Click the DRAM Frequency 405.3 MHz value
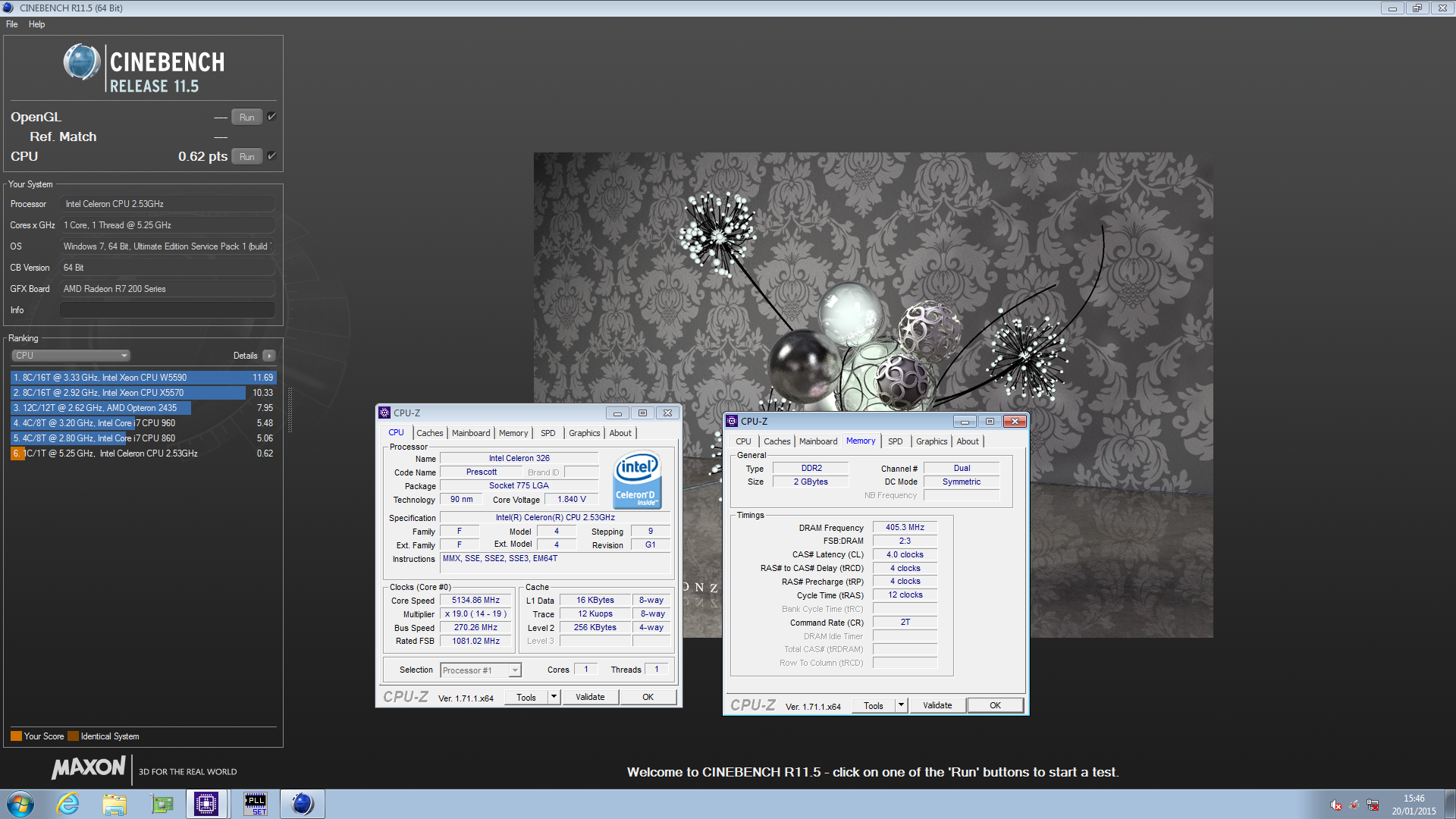Image resolution: width=1456 pixels, height=819 pixels. pyautogui.click(x=905, y=527)
